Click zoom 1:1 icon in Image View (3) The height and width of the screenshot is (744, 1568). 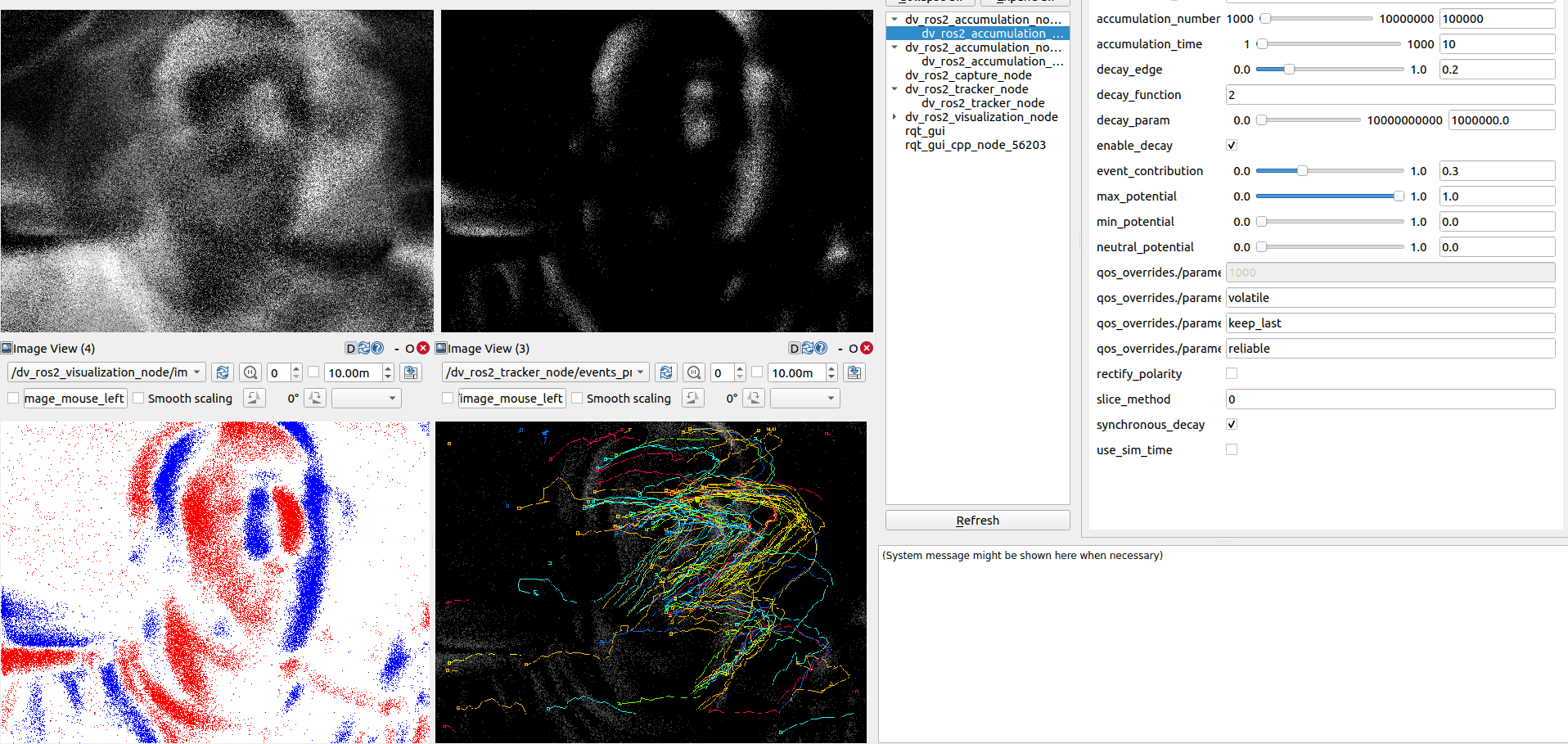pyautogui.click(x=694, y=373)
